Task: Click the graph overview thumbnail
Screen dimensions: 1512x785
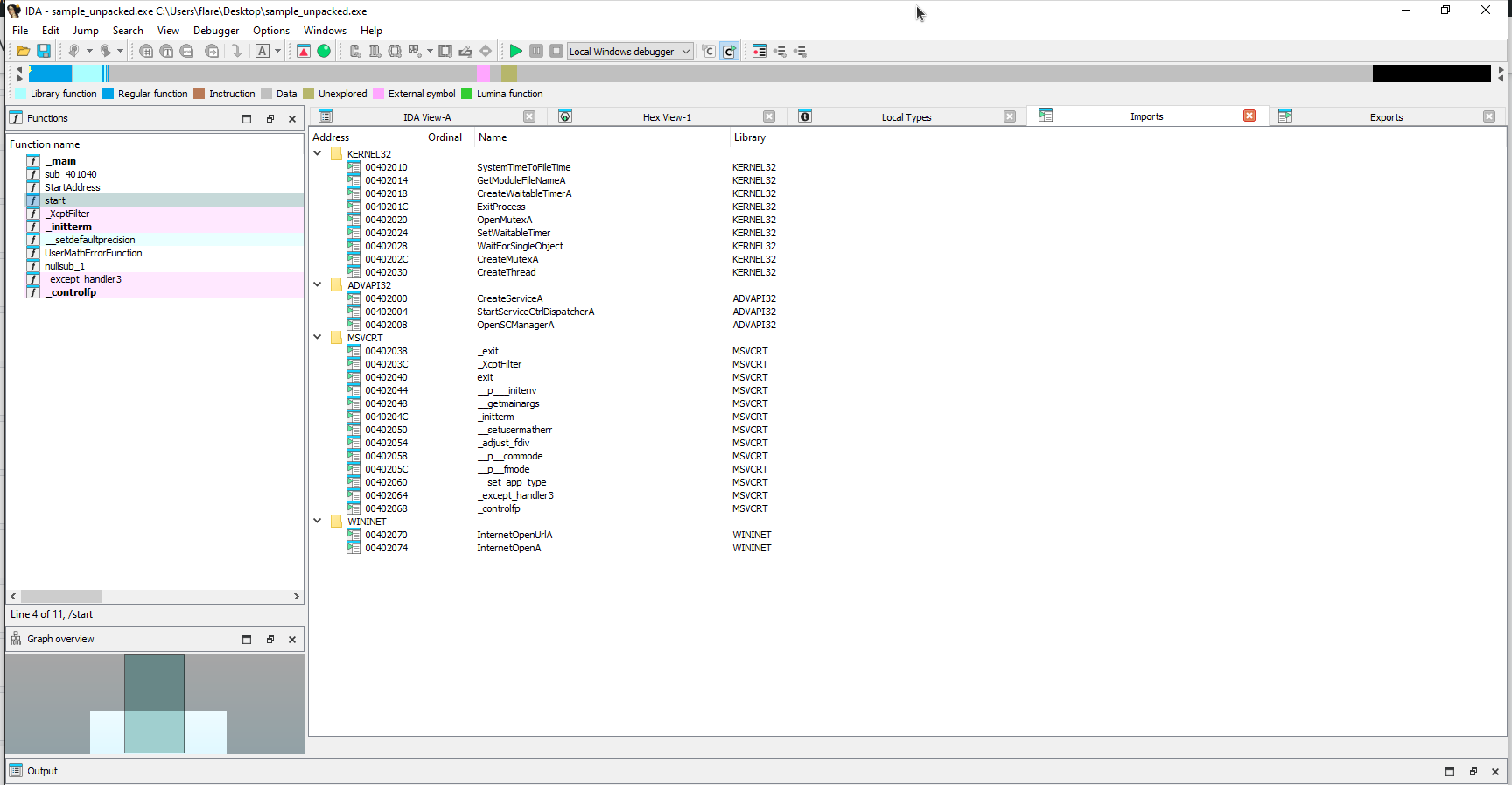Action: point(155,704)
